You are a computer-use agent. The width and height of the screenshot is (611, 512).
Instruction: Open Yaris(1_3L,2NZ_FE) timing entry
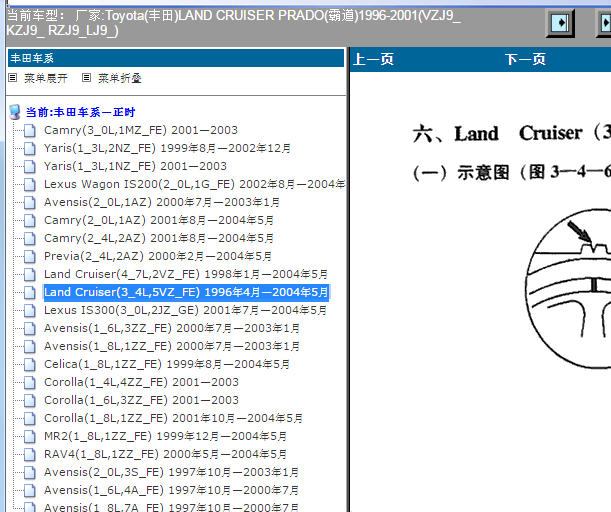[167, 148]
